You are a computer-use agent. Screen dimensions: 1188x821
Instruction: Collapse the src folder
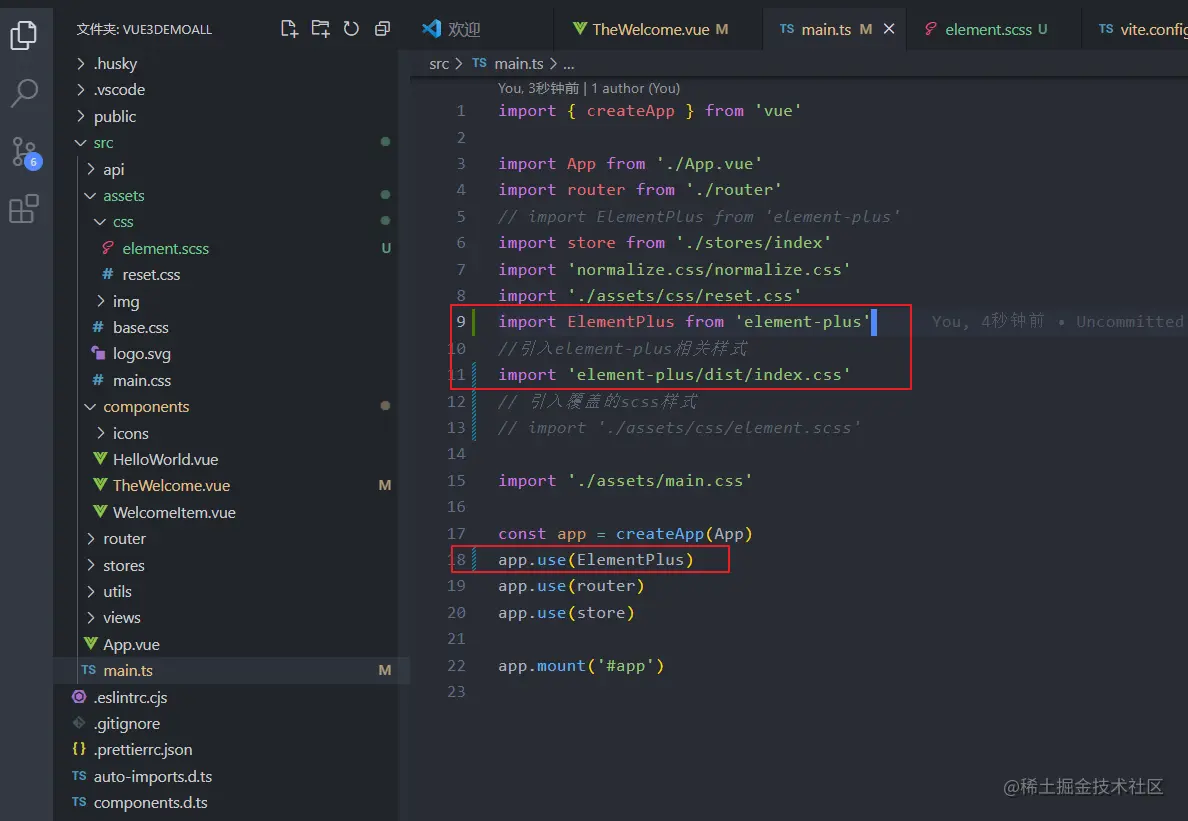(x=81, y=142)
